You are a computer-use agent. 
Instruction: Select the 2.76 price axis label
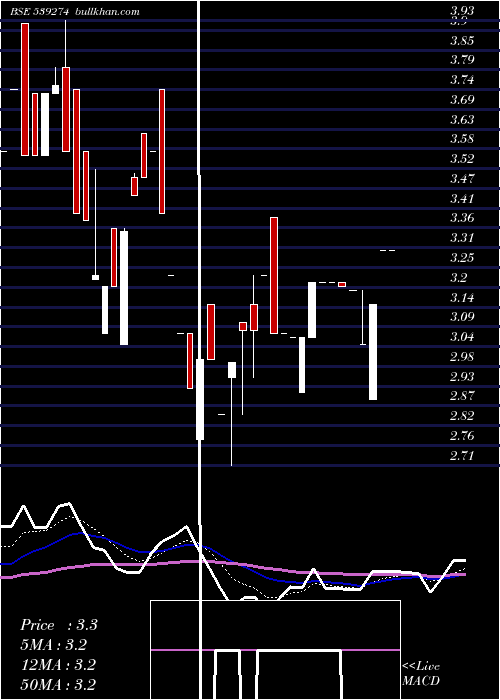(x=462, y=435)
